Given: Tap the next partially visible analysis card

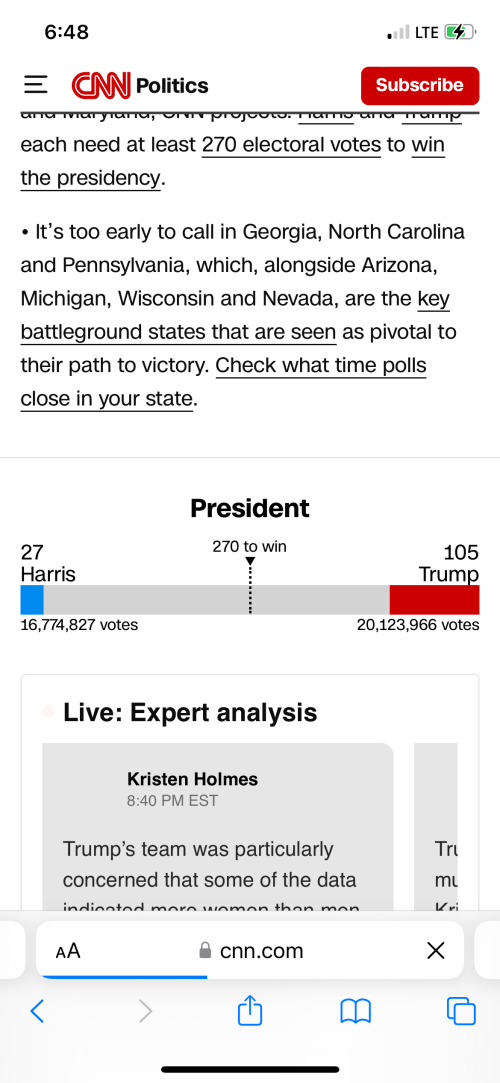Looking at the screenshot, I should [436, 827].
